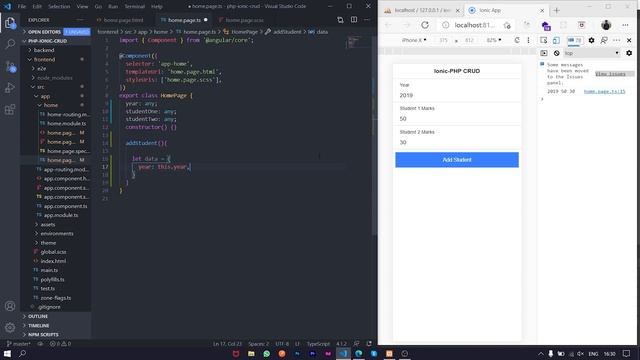The height and width of the screenshot is (360, 640).
Task: Open the console context 'top' dropdown
Action: click(591, 53)
